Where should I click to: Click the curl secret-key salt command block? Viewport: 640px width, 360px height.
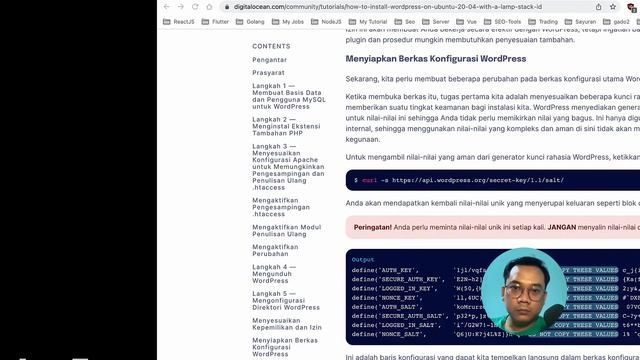[493, 180]
